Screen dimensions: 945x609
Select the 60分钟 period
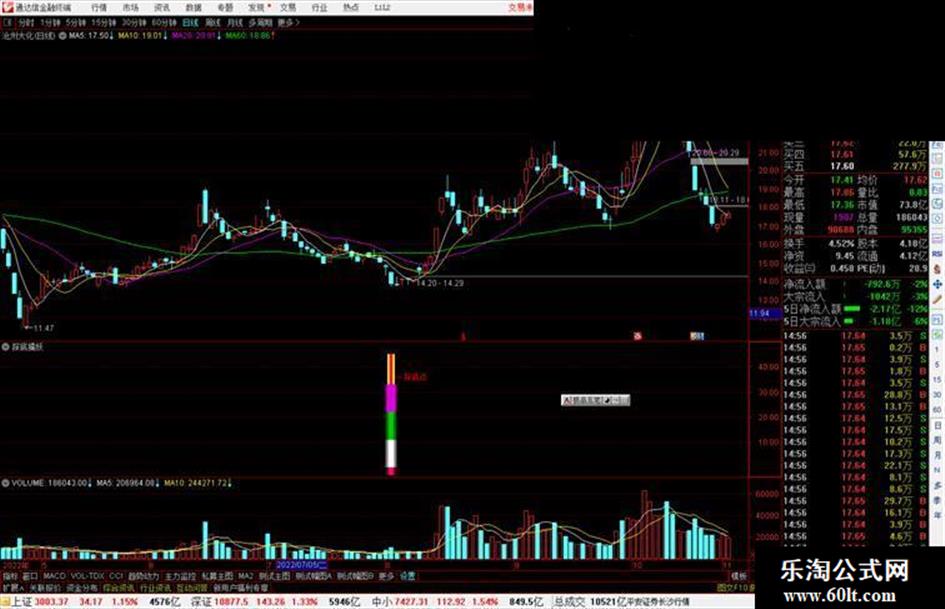(x=164, y=23)
